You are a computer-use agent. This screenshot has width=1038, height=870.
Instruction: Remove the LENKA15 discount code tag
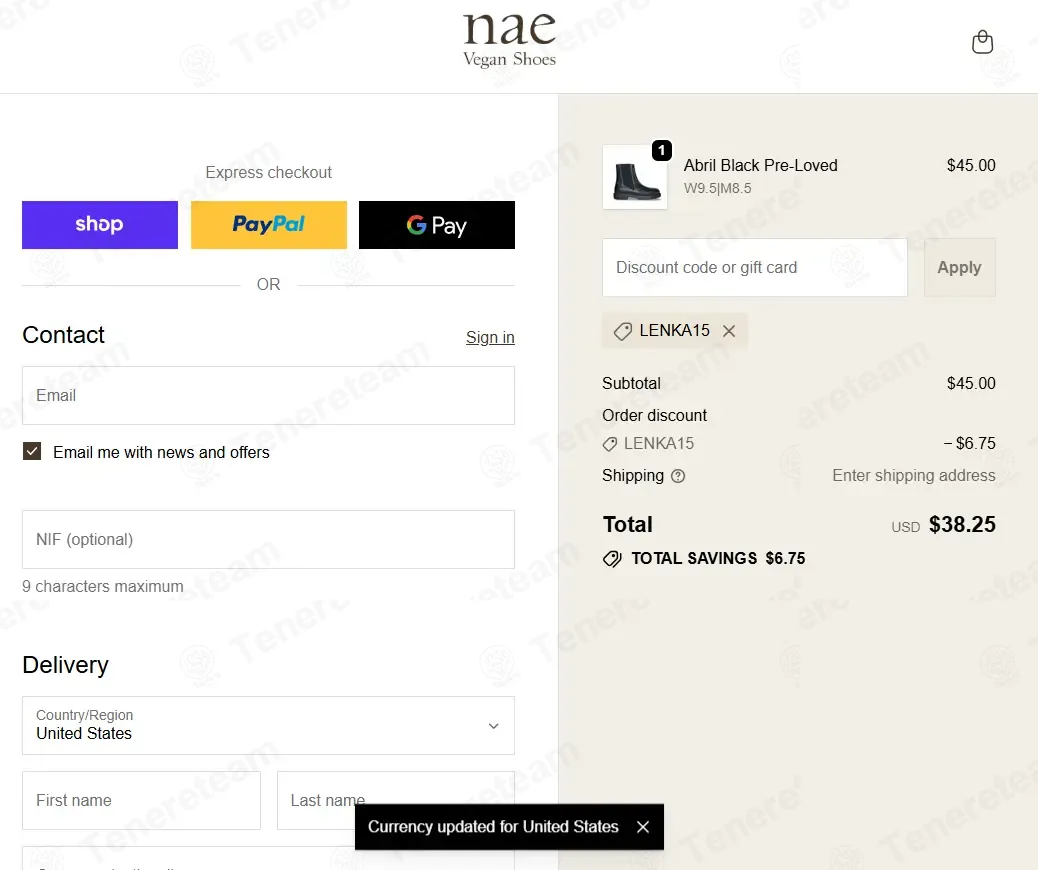[x=729, y=330]
